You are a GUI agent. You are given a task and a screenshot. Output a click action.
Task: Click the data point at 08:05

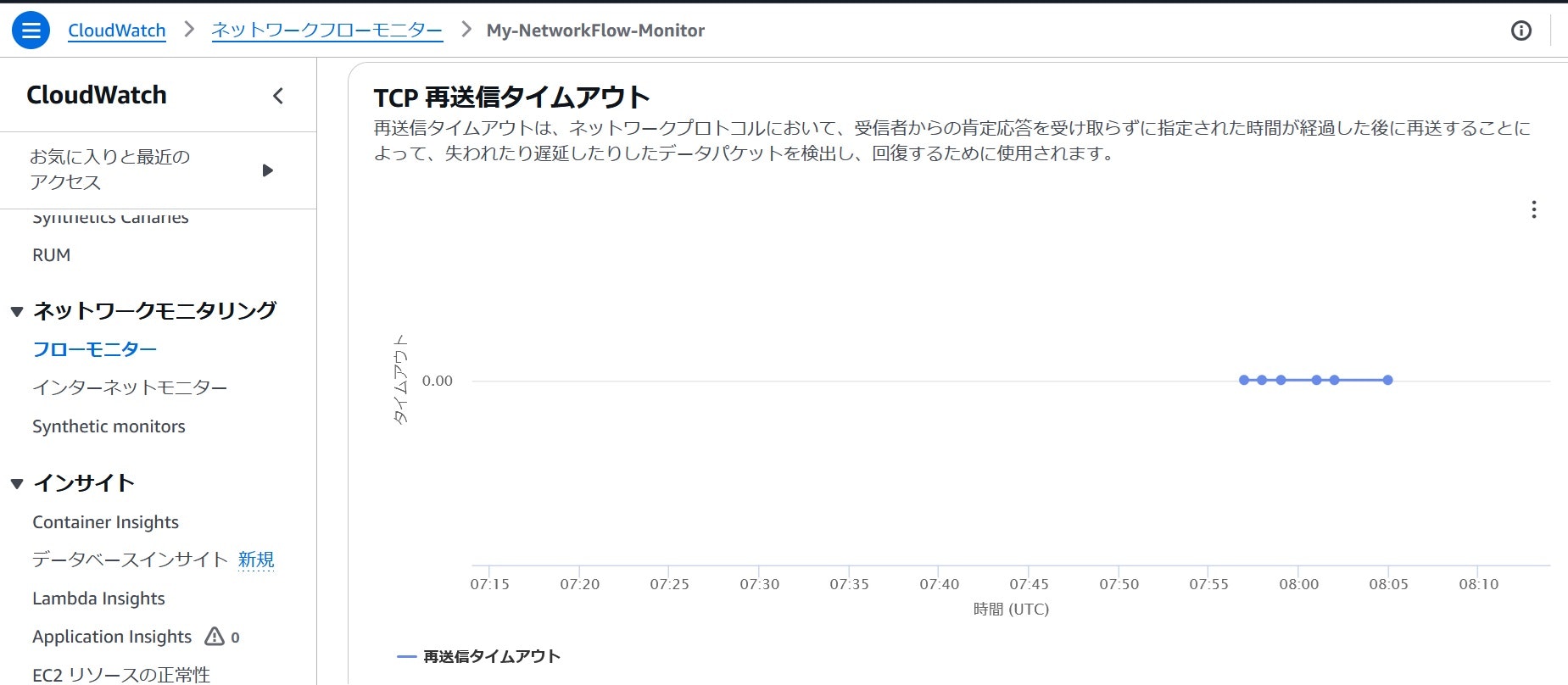tap(1388, 380)
